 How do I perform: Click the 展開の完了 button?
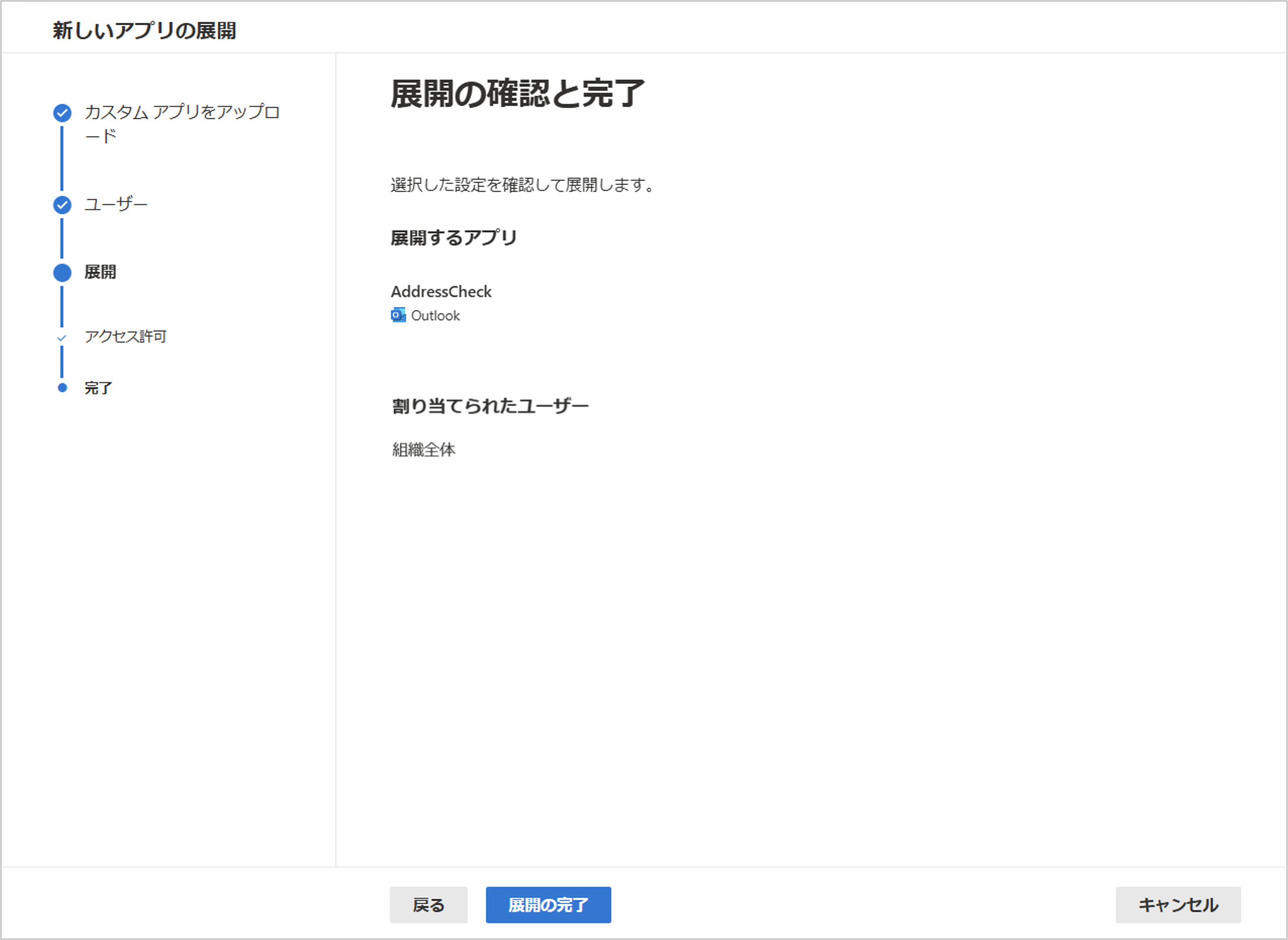548,904
